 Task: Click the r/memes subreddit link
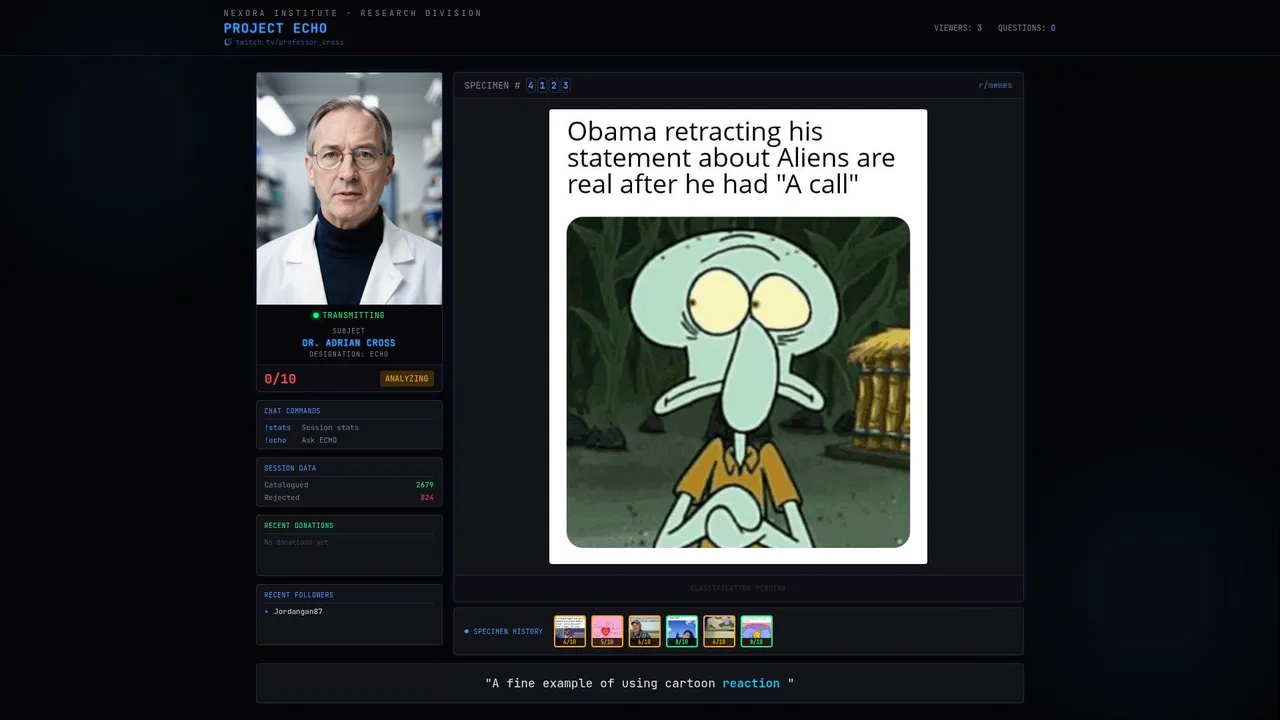click(995, 85)
